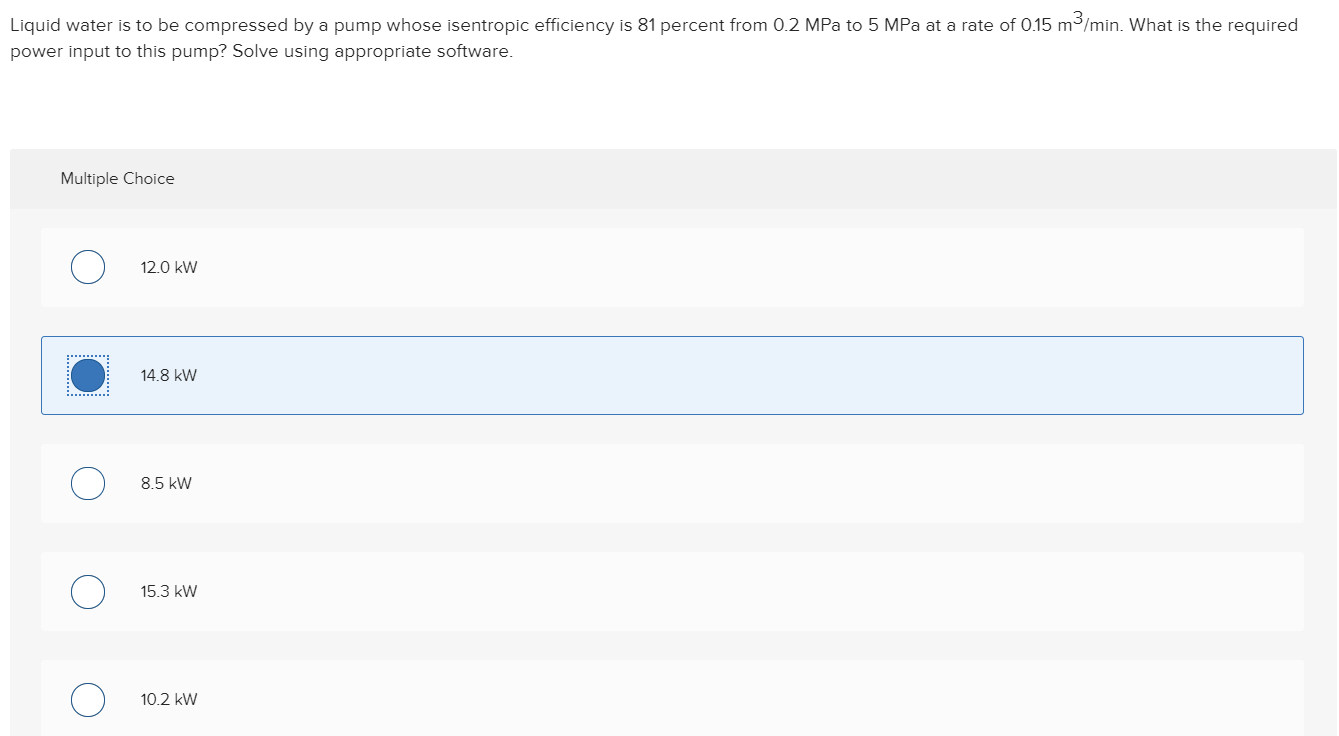Click the highlighted blue selected answer row
Viewport: 1339px width, 736px height.
click(672, 375)
